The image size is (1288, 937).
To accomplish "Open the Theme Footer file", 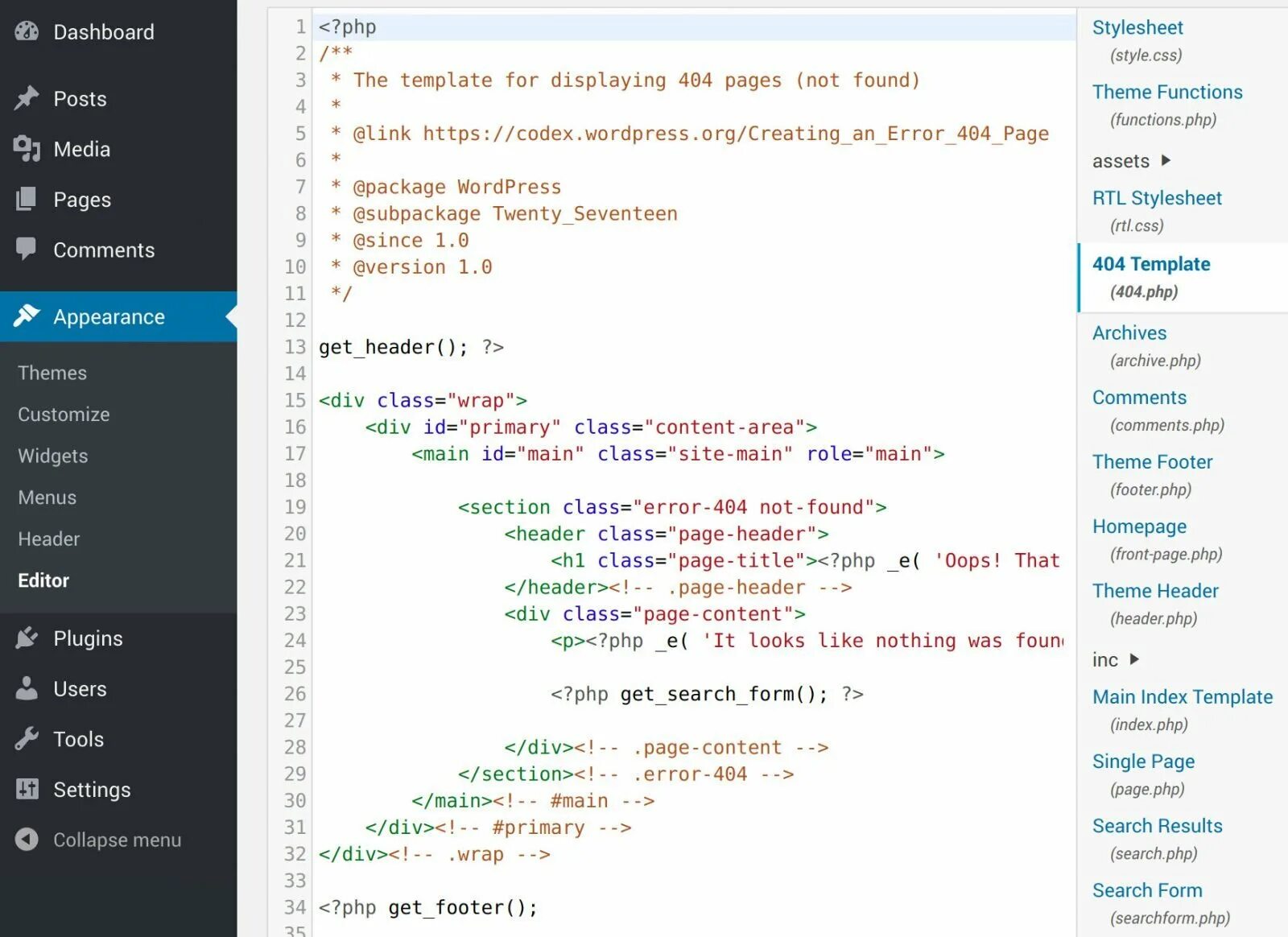I will (x=1152, y=461).
